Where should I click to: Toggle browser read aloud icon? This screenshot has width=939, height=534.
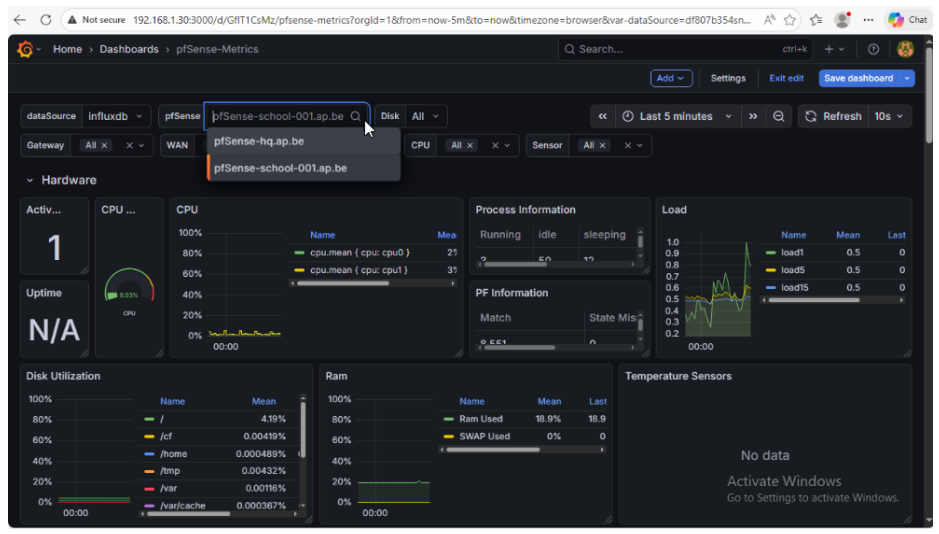[x=769, y=20]
